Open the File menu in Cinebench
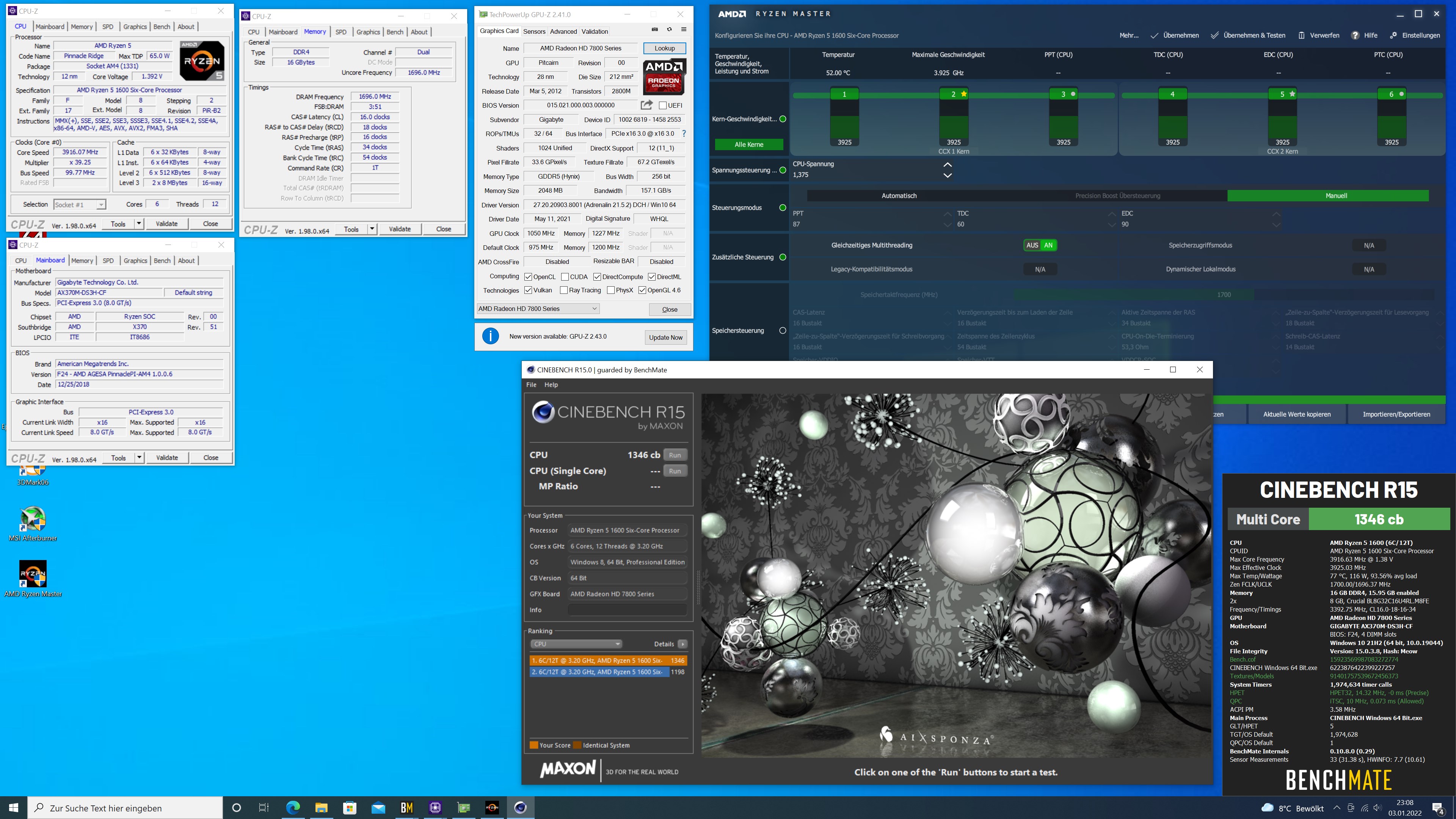 point(531,384)
